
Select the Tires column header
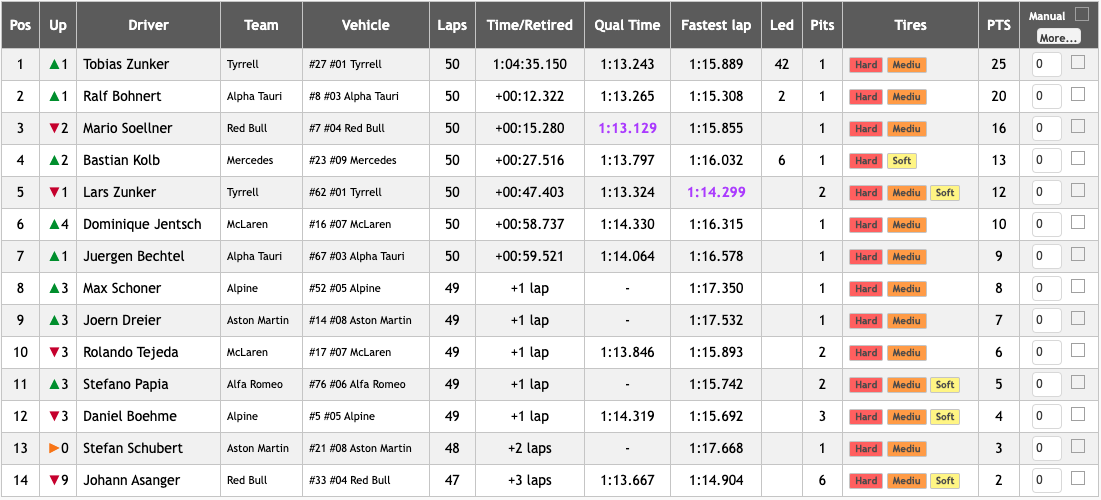(910, 25)
